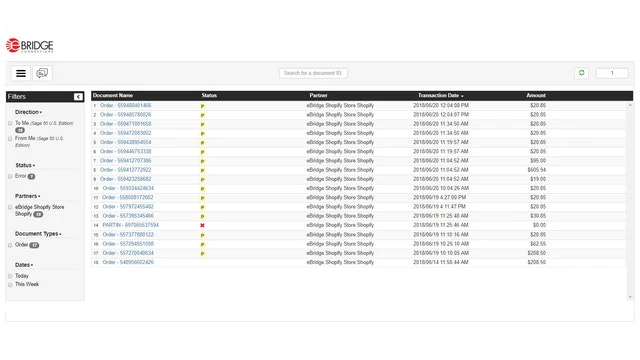
Task: Click the red X error icon on PARTIN row
Action: pyautogui.click(x=202, y=225)
